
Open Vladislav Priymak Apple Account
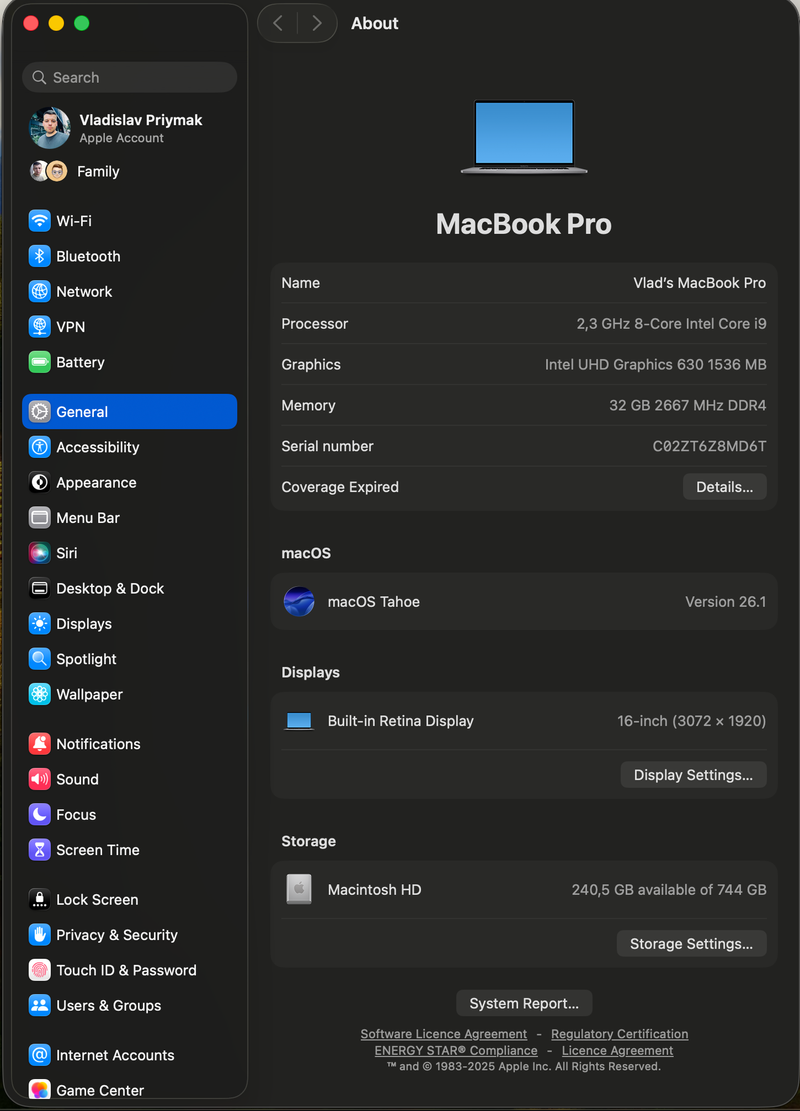130,128
